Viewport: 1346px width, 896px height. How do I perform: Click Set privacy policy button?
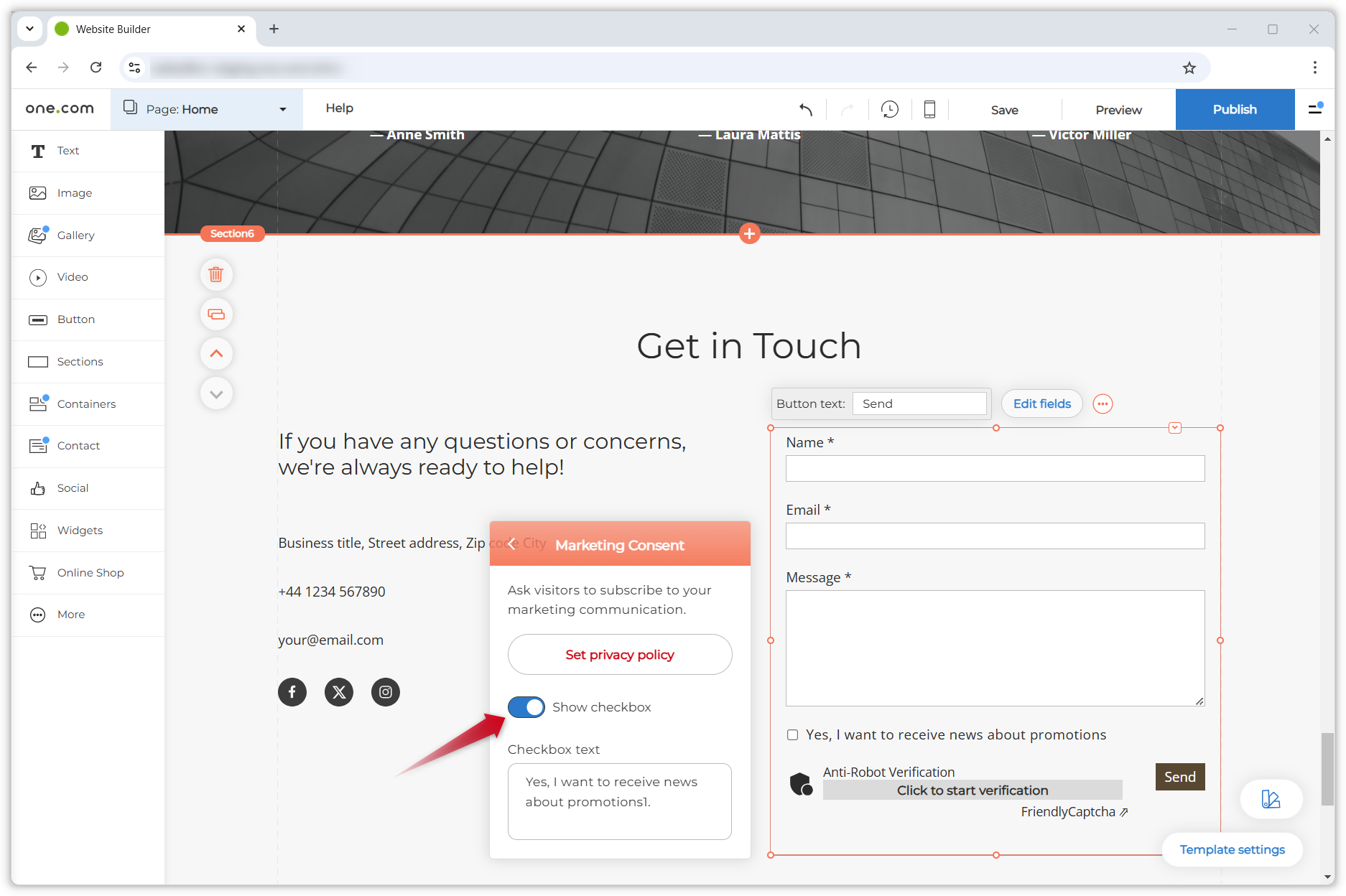point(620,655)
